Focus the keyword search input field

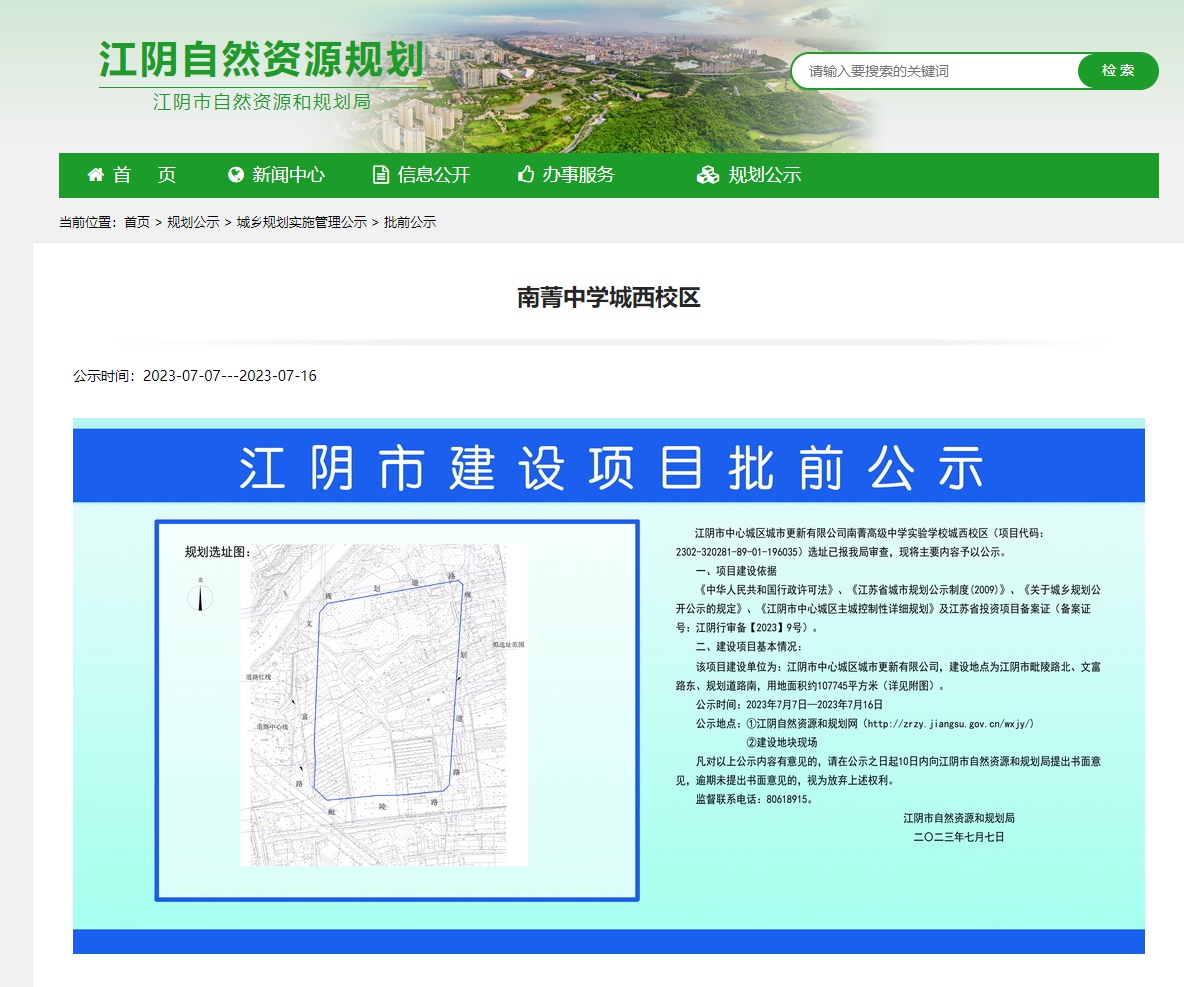[x=935, y=71]
